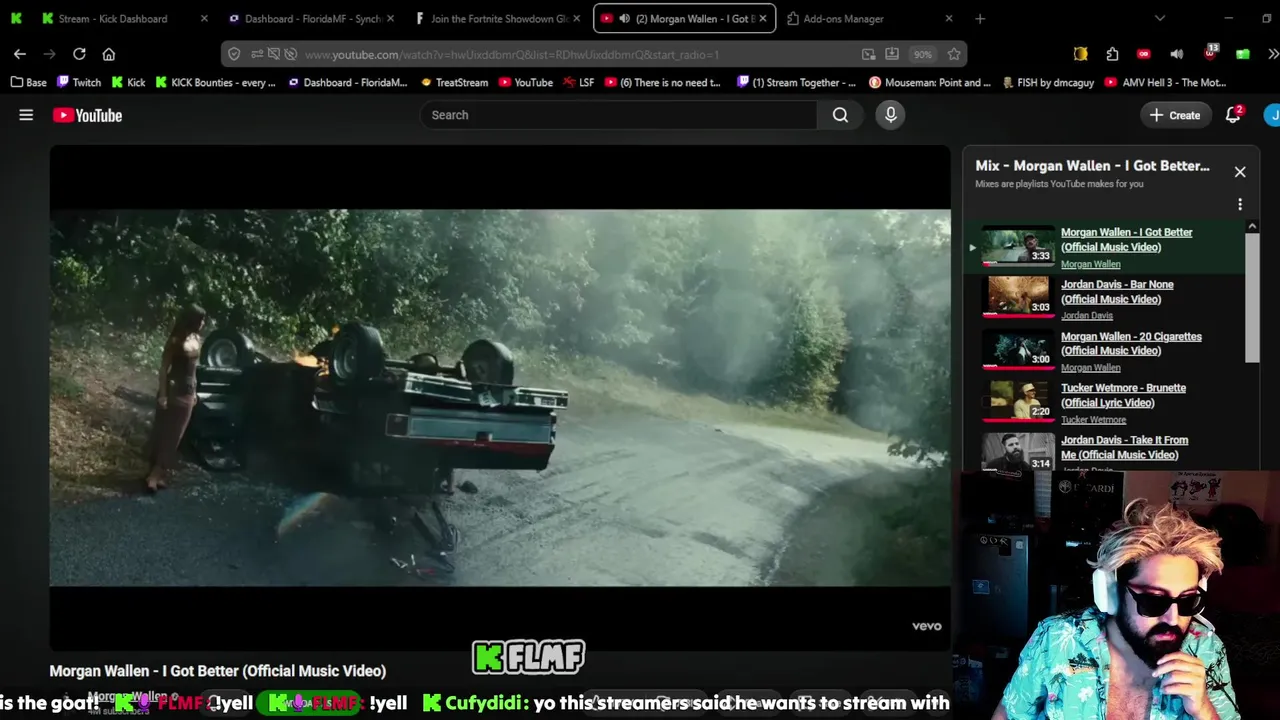
Task: Close the Mix playlist panel
Action: pos(1240,172)
